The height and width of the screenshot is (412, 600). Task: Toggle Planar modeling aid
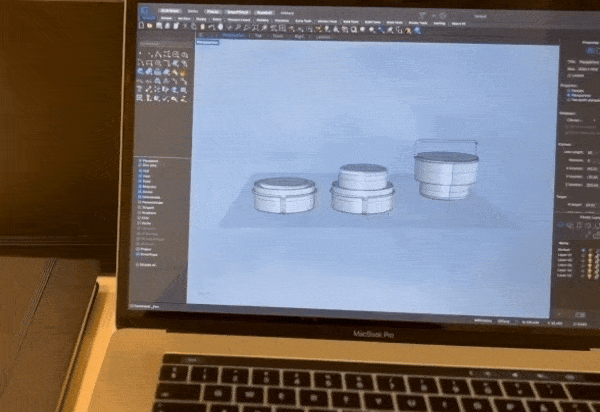coord(212,11)
